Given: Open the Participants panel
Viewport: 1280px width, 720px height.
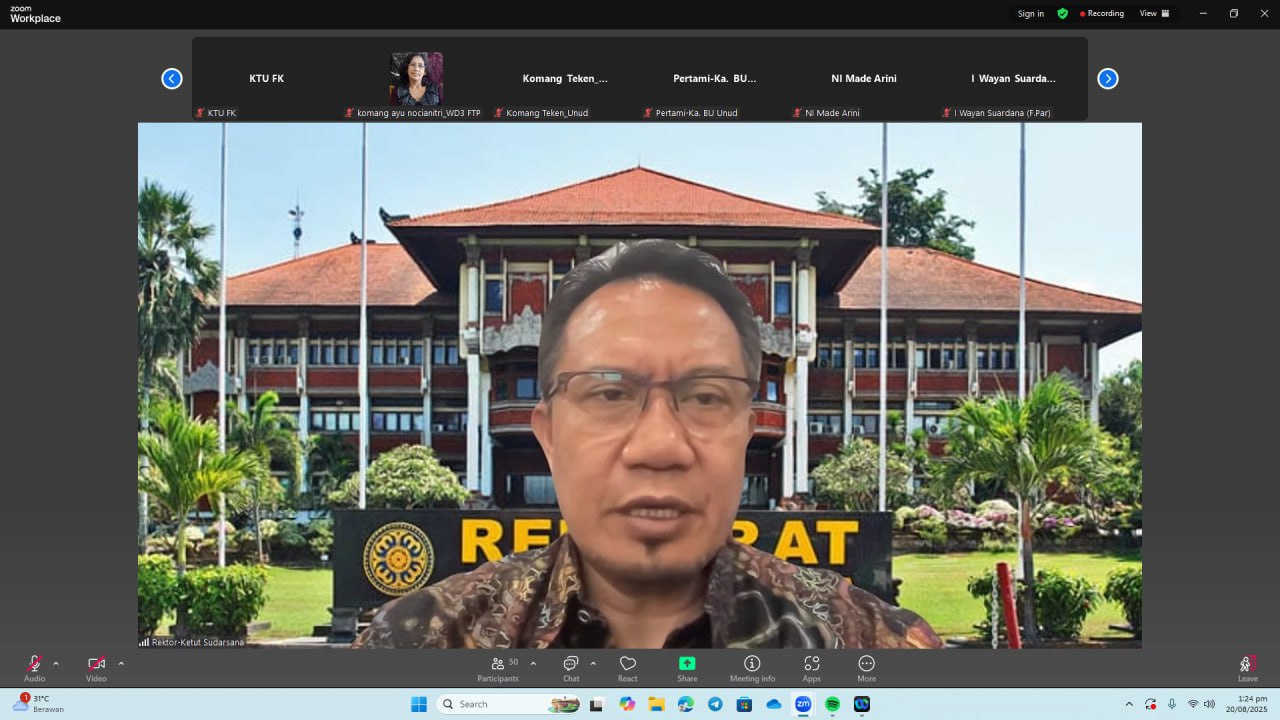Looking at the screenshot, I should point(497,668).
